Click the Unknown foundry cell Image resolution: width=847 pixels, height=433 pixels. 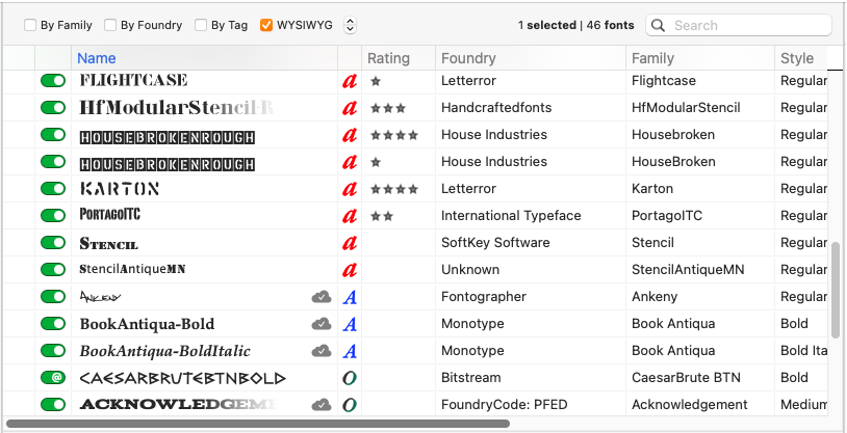470,270
